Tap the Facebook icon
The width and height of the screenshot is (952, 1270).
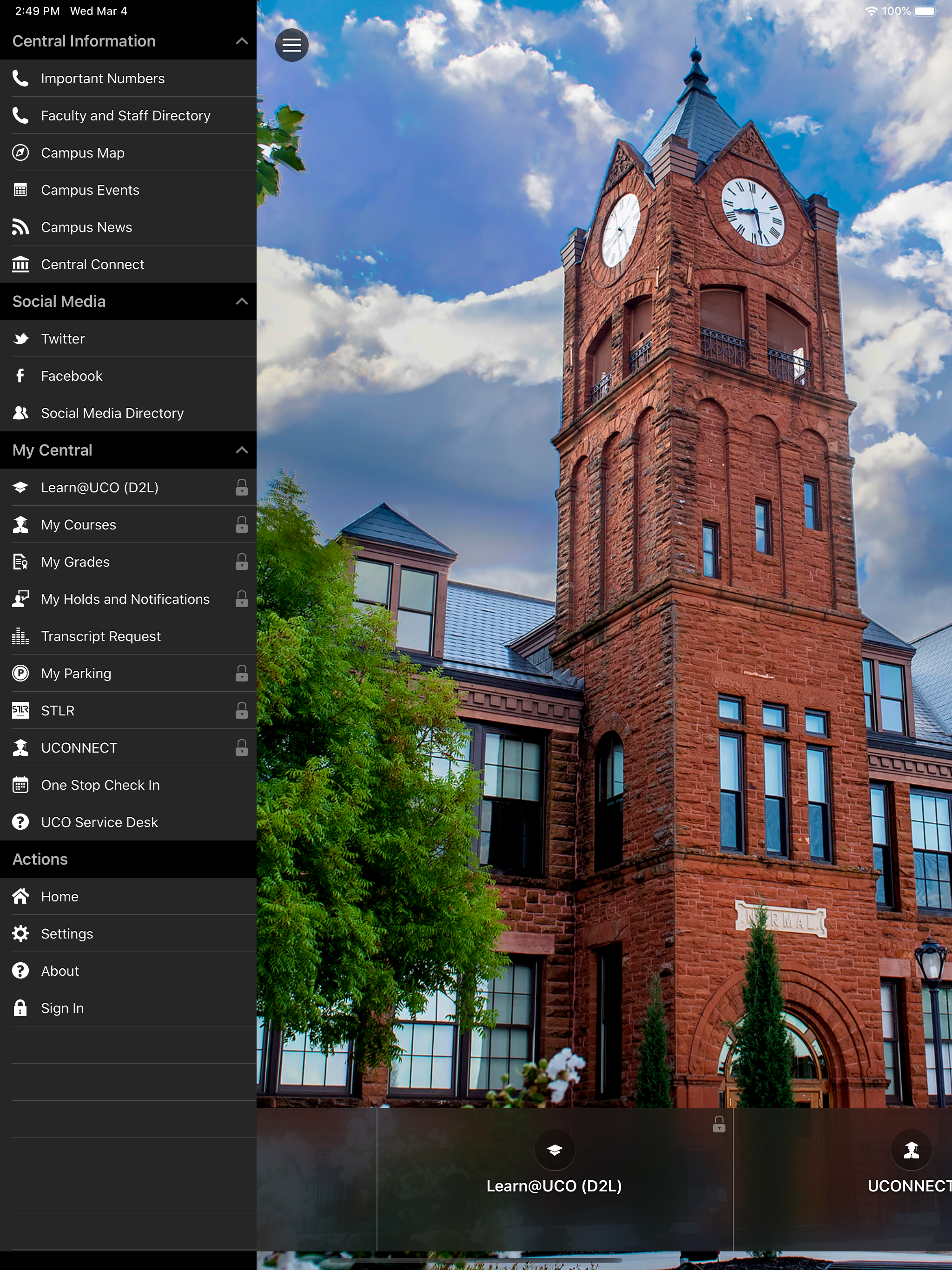pos(20,376)
